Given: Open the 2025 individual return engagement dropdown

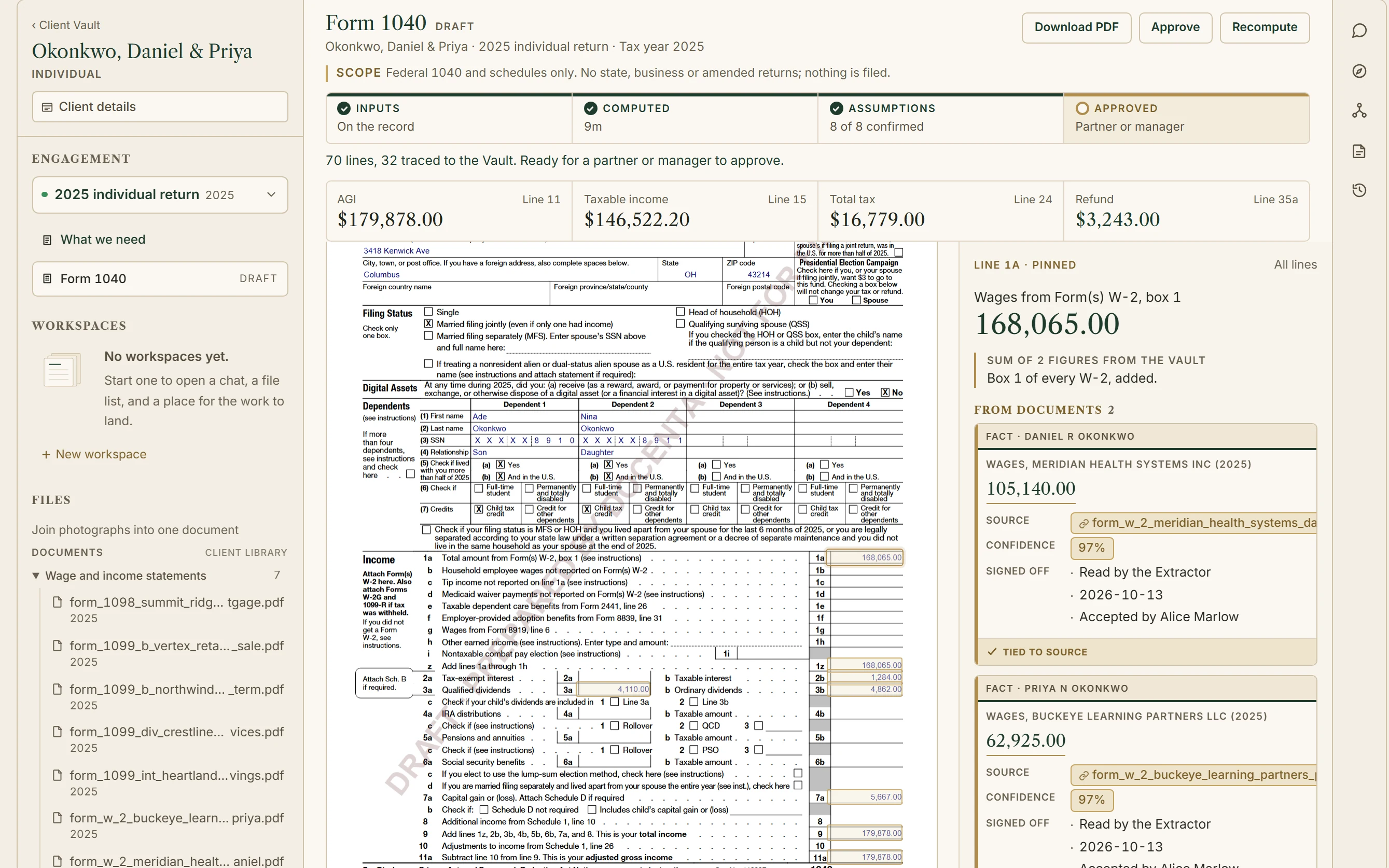Looking at the screenshot, I should click(x=160, y=195).
